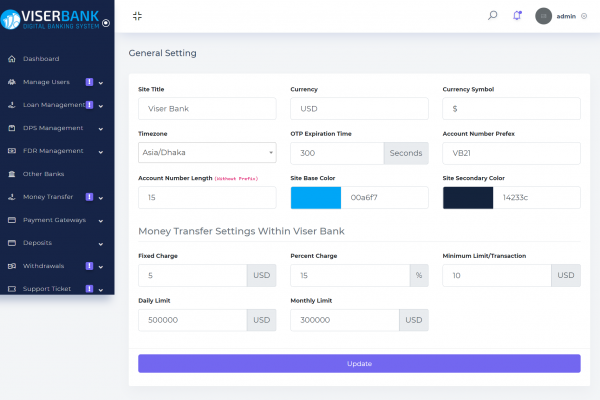Toggle the sidebar pin radio button
The width and height of the screenshot is (600, 400).
tap(106, 23)
